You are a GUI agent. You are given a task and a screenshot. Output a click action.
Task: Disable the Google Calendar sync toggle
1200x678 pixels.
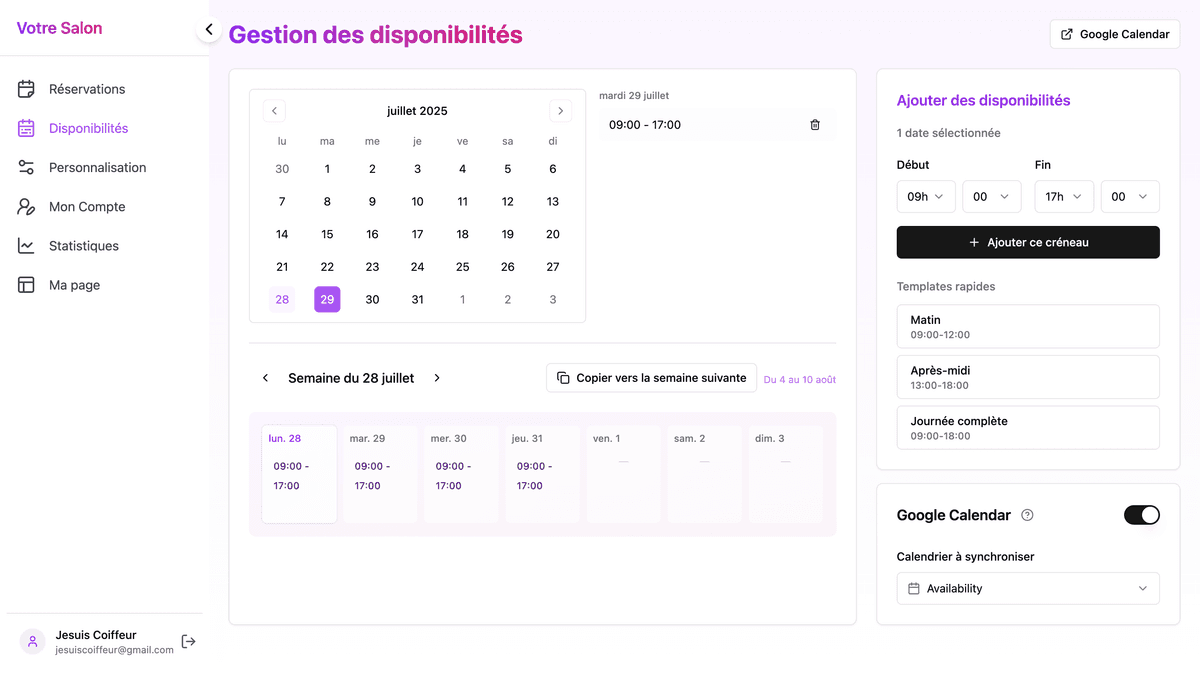tap(1141, 515)
